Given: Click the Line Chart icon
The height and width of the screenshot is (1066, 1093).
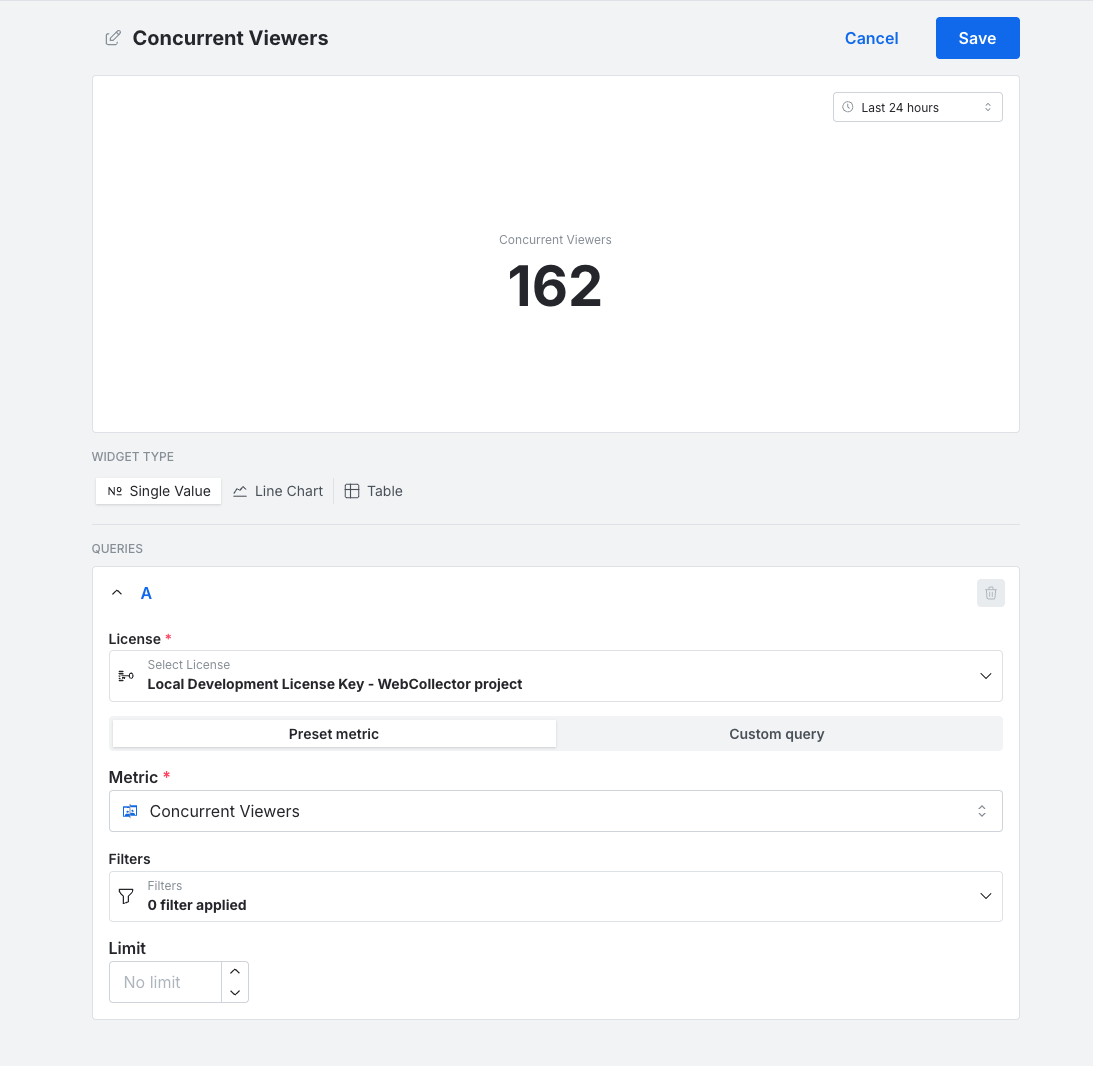Looking at the screenshot, I should tap(240, 492).
